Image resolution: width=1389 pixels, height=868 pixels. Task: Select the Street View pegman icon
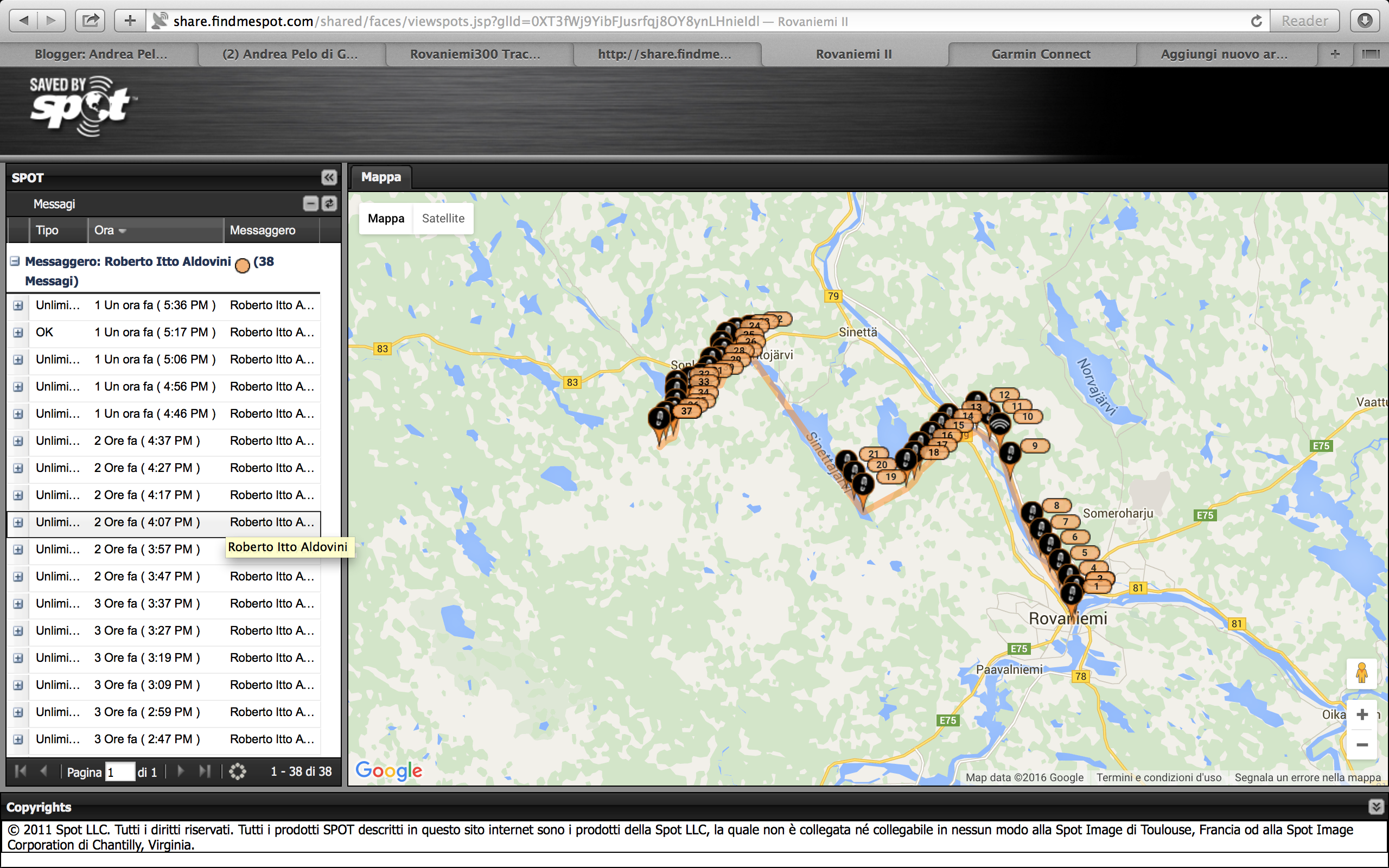coord(1361,674)
